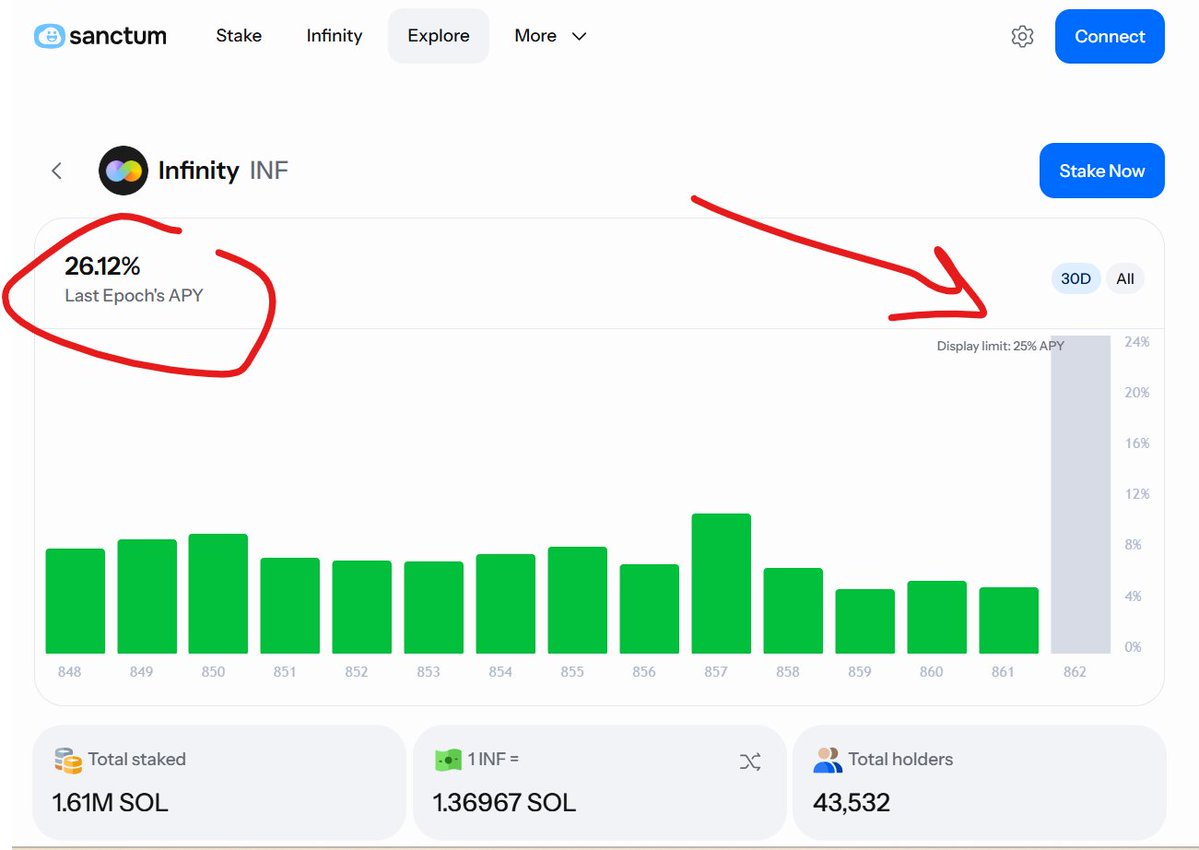Click the epoch 856 green bar

coord(649,608)
